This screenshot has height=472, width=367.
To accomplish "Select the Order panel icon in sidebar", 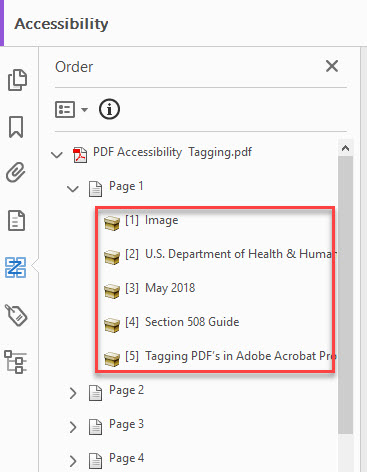I will pos(16,267).
